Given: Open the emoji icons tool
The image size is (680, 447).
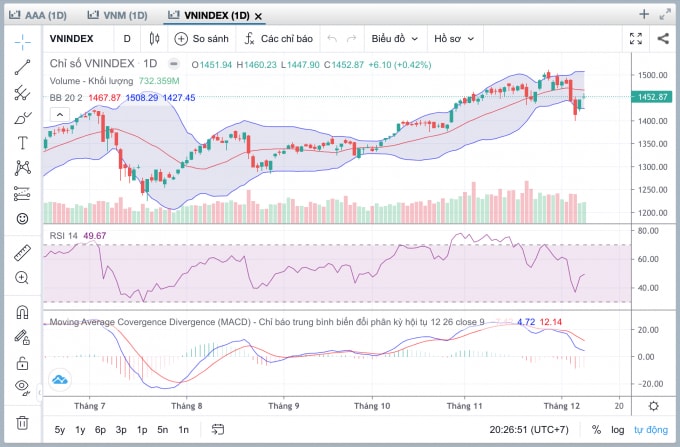Looking at the screenshot, I should tap(23, 219).
